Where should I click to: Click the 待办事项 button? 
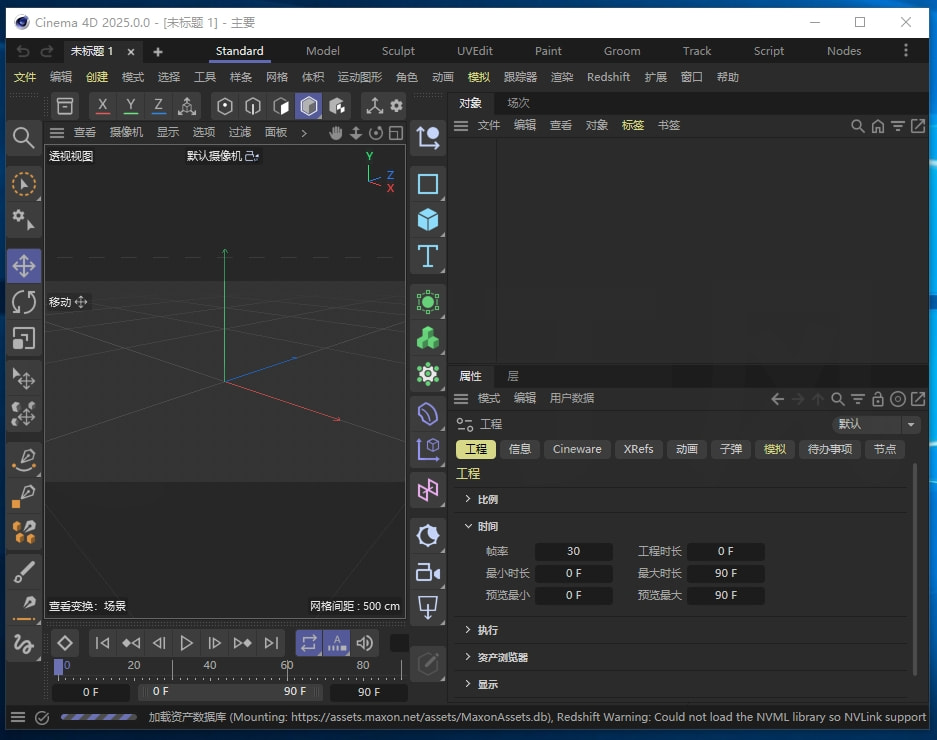829,449
